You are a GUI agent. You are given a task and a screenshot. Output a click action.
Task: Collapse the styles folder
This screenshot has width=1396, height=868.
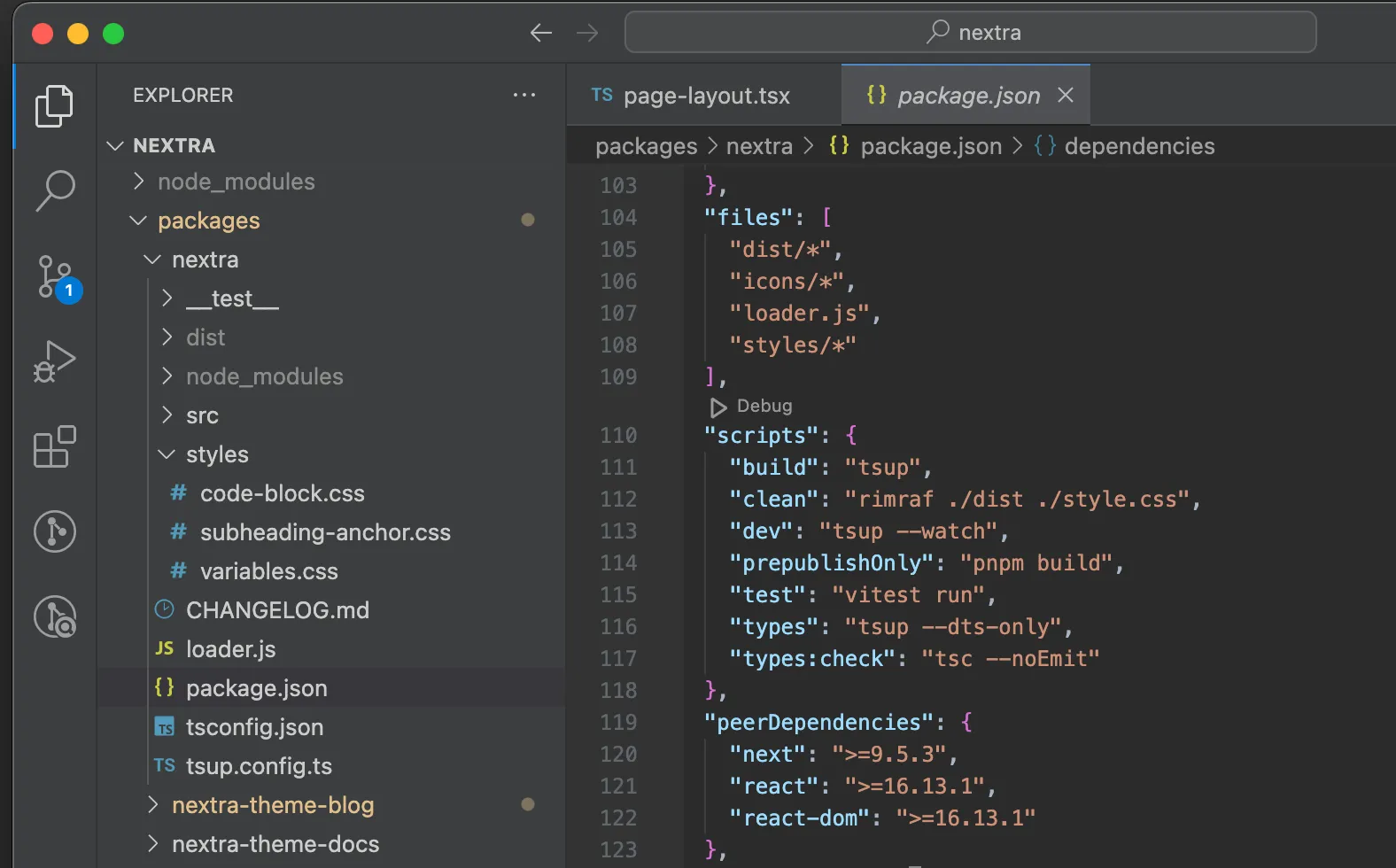pyautogui.click(x=217, y=454)
